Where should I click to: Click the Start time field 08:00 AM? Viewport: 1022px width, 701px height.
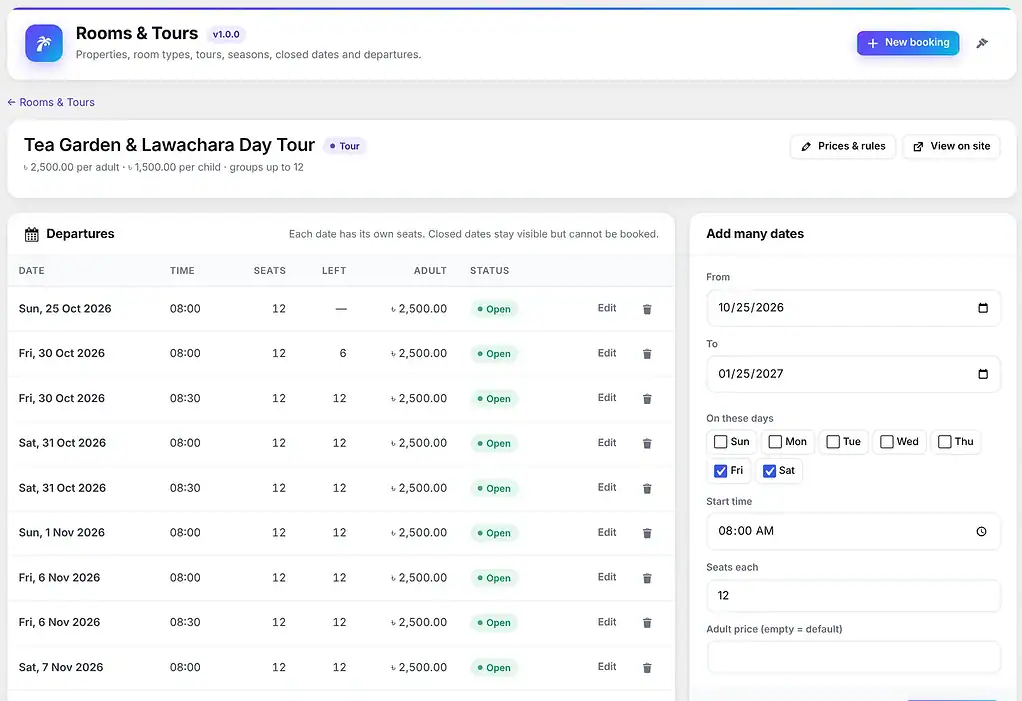point(853,532)
